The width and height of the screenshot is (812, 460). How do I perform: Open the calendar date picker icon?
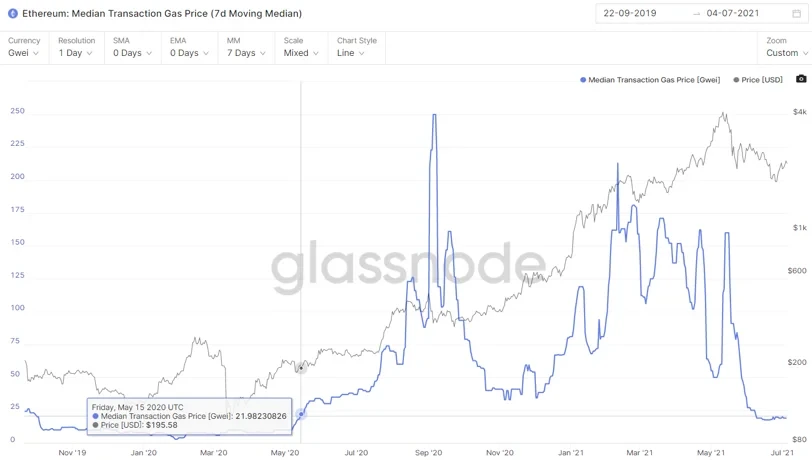coord(796,14)
